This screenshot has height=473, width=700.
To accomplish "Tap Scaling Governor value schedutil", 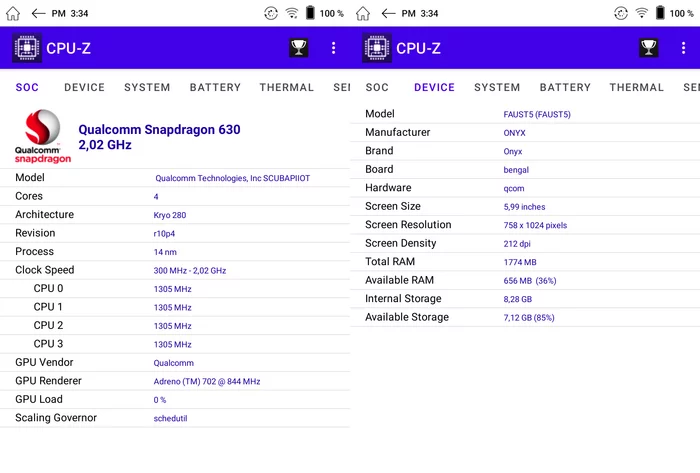I will click(x=170, y=419).
